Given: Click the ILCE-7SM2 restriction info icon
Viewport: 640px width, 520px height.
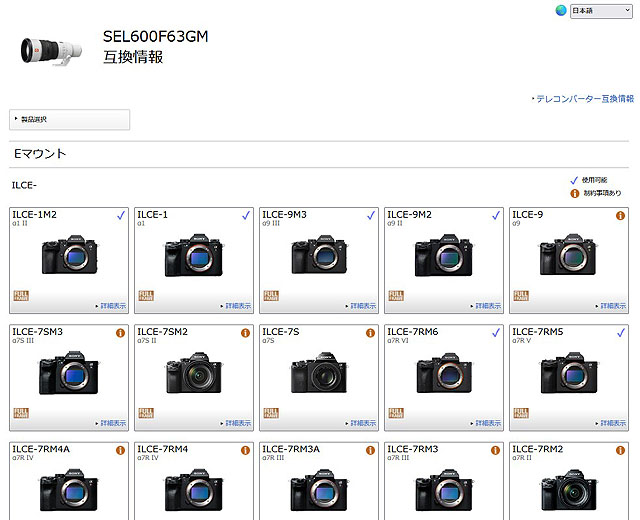Looking at the screenshot, I should click(245, 333).
